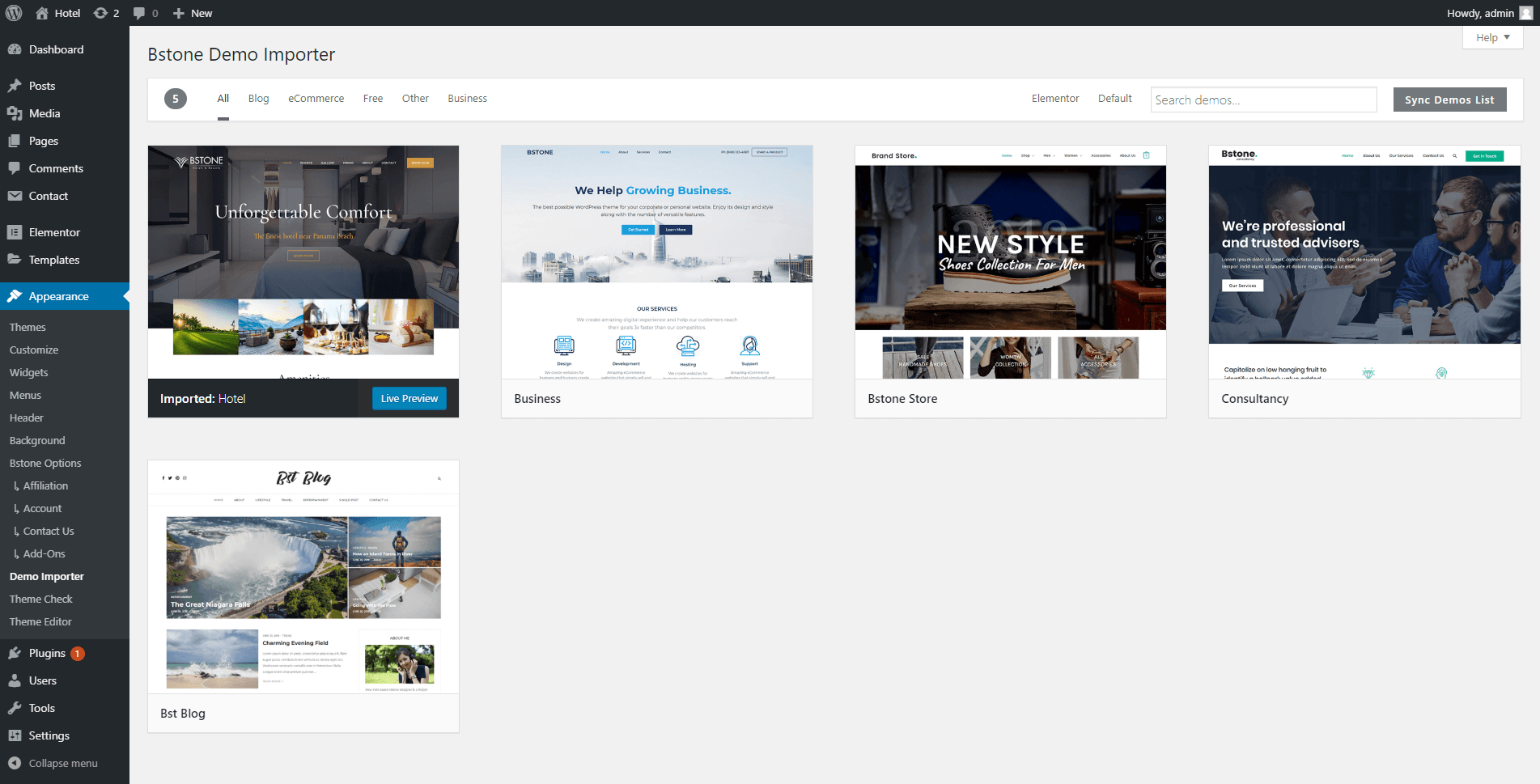
Task: Click the New plus icon in admin bar
Action: (179, 13)
